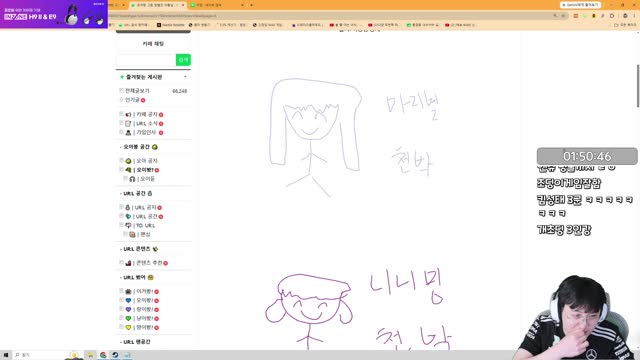Image resolution: width=640 pixels, height=360 pixels.
Task: Collapse the 오아봉 공간 section header
Action: 140,147
